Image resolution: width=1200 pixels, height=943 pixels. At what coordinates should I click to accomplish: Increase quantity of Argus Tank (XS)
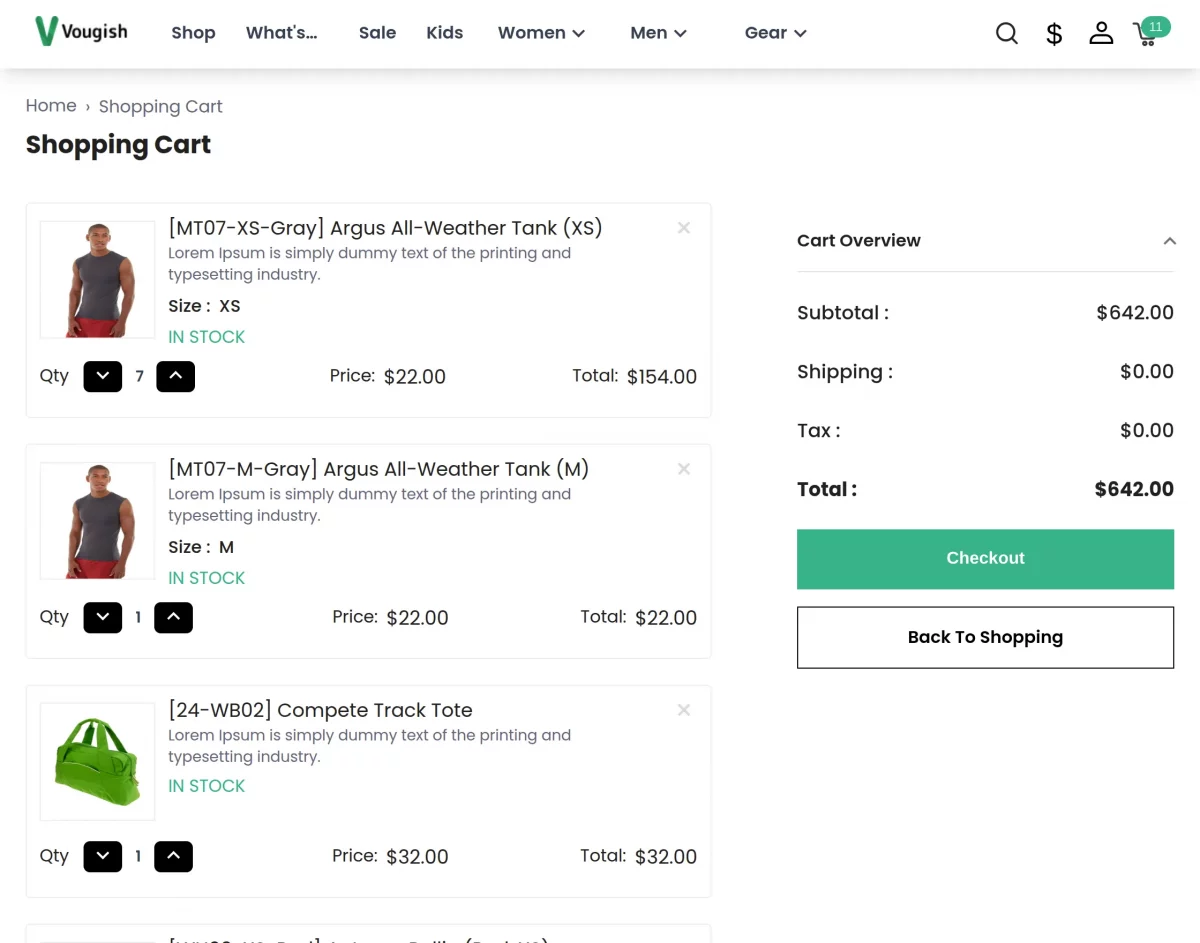coord(176,377)
